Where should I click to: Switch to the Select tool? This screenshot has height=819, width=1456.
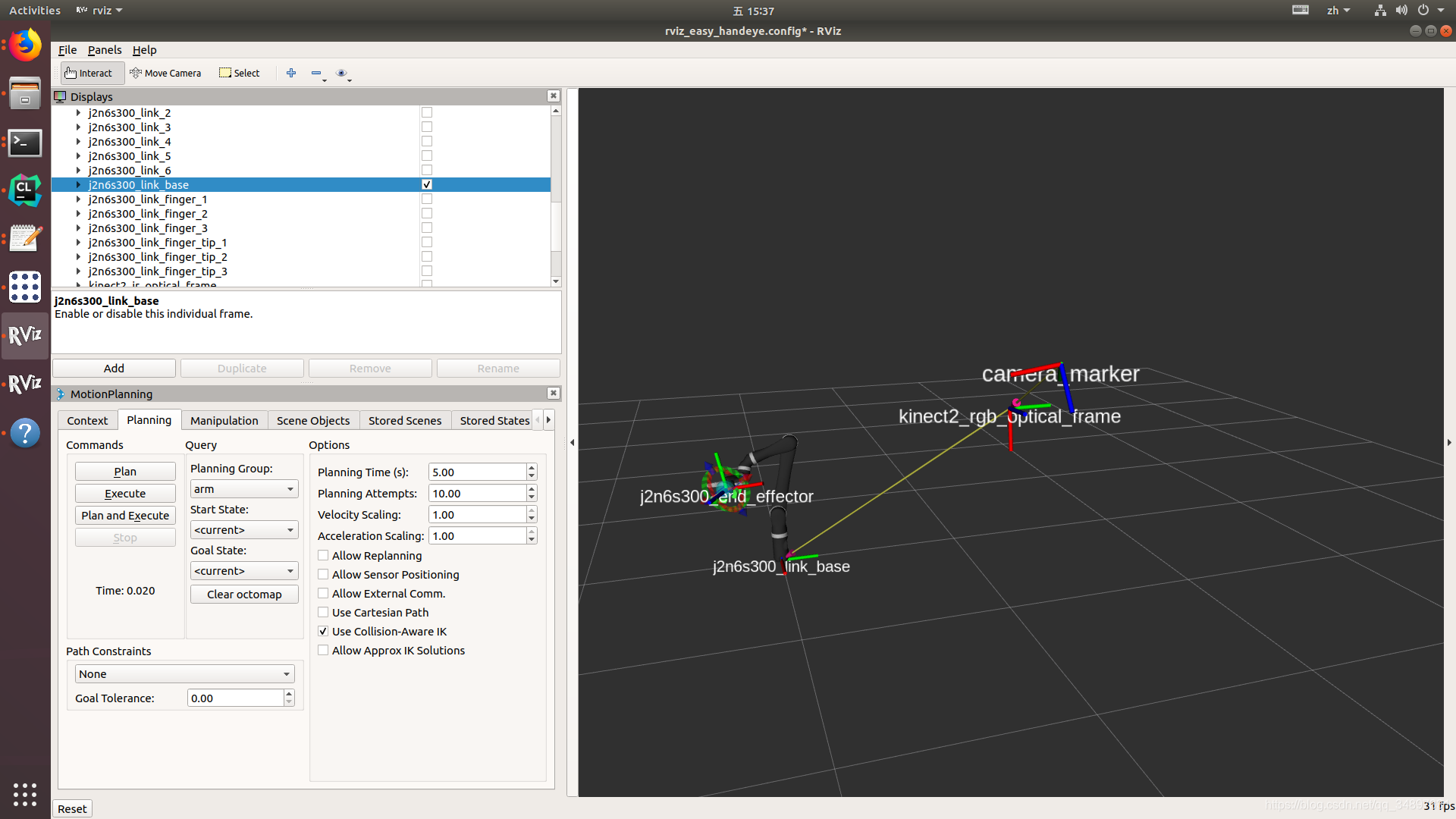coord(239,73)
